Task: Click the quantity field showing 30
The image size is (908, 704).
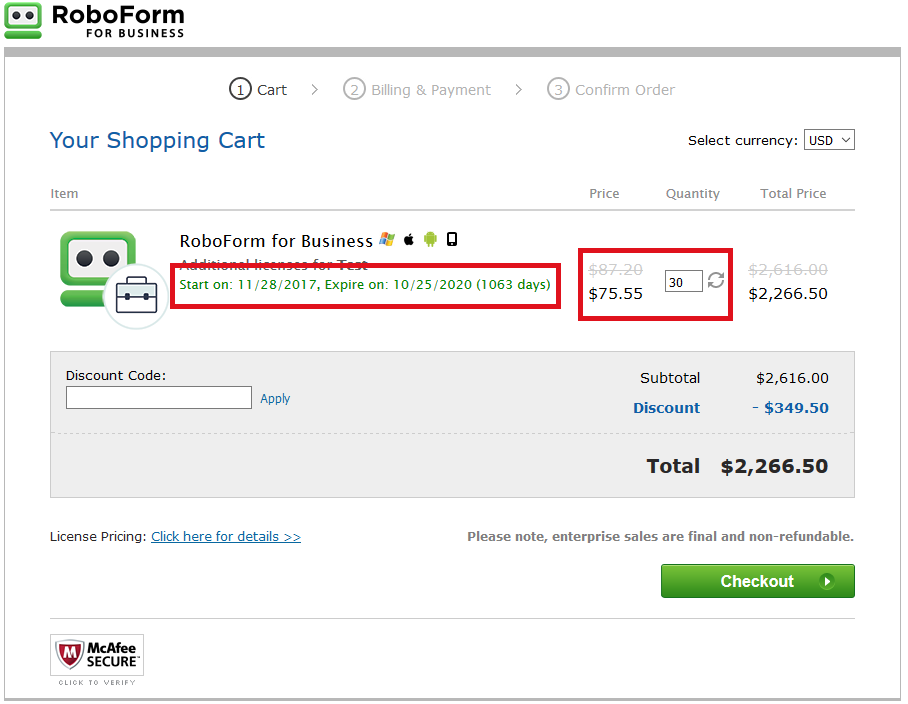Action: tap(683, 281)
